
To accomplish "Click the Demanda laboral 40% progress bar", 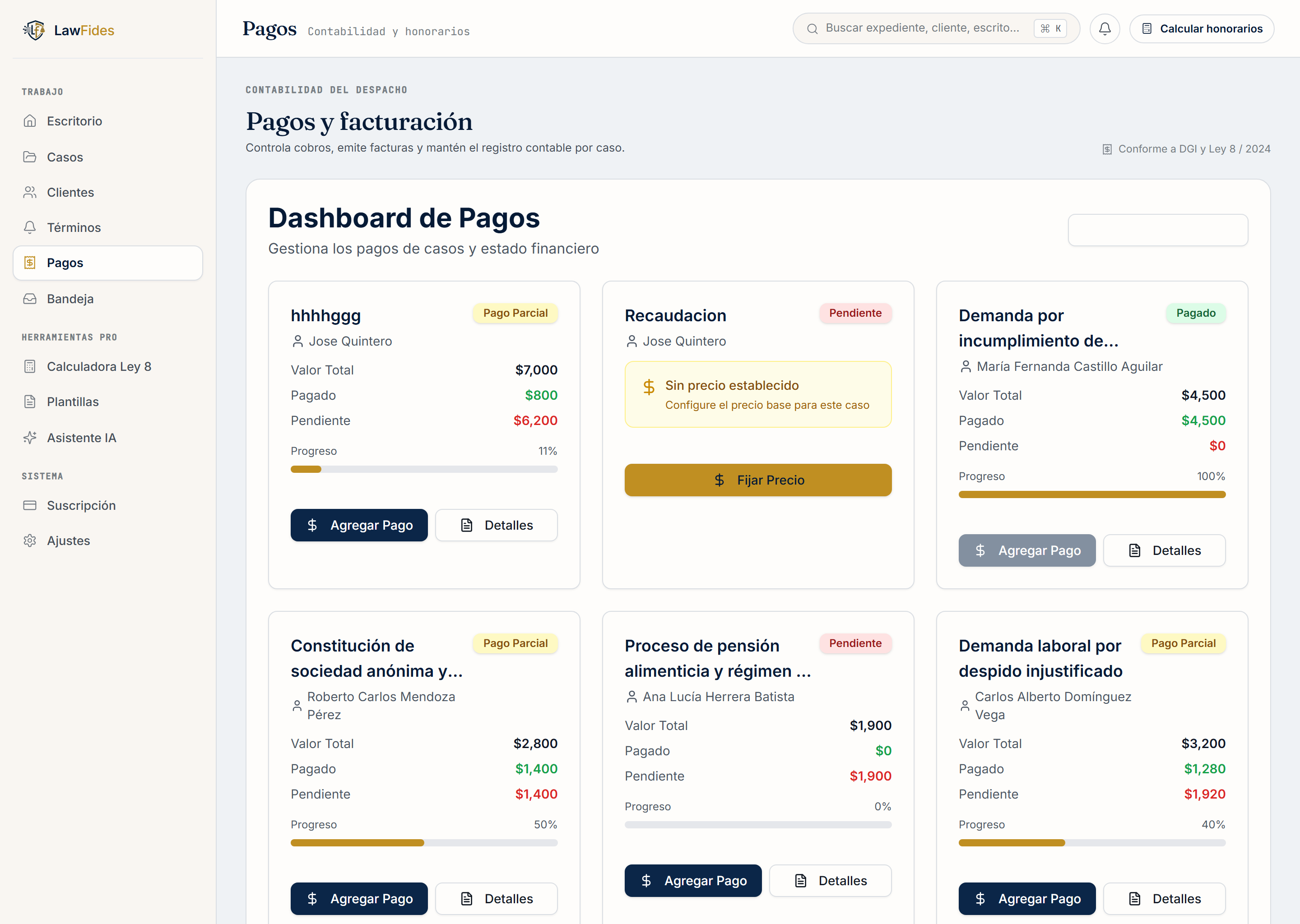I will coord(1092,843).
